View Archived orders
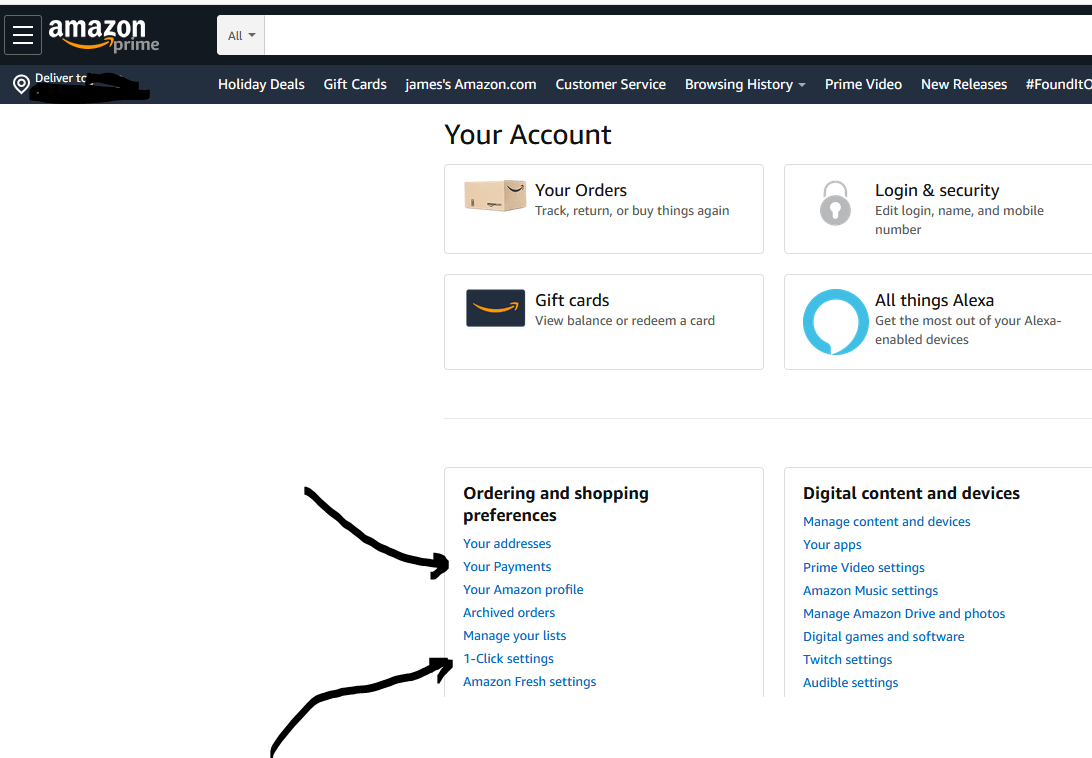This screenshot has width=1092, height=758. (x=509, y=612)
